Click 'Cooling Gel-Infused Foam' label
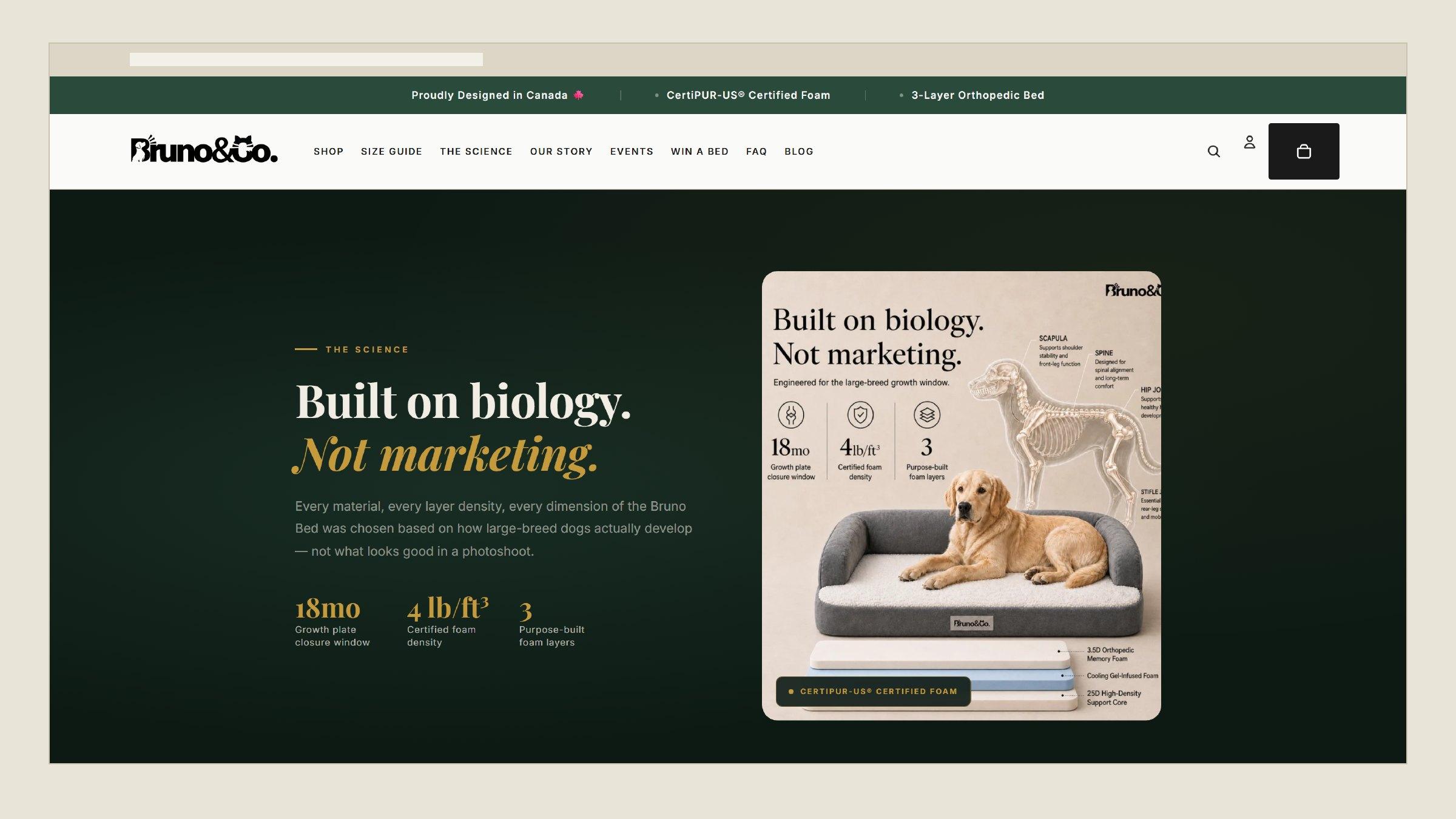The width and height of the screenshot is (1456, 819). tap(1122, 676)
